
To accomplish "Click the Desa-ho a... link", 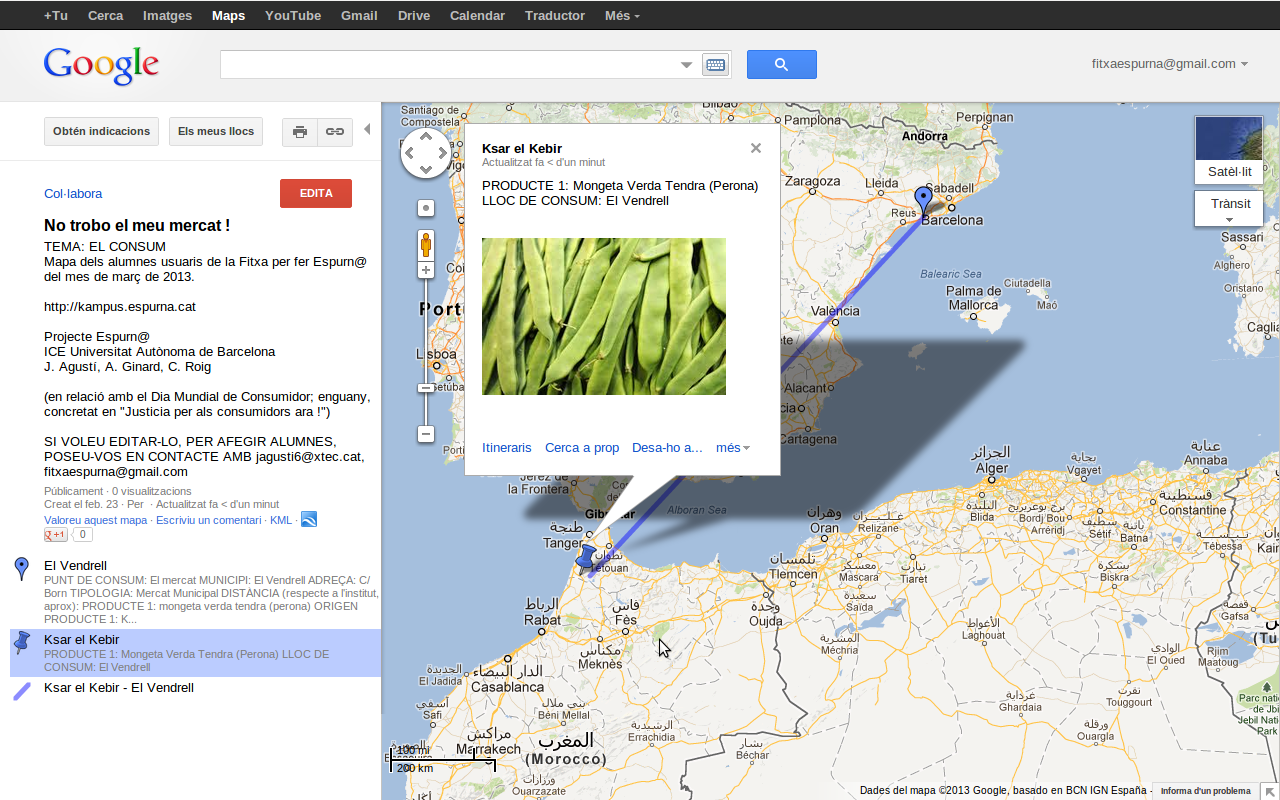I will point(667,447).
